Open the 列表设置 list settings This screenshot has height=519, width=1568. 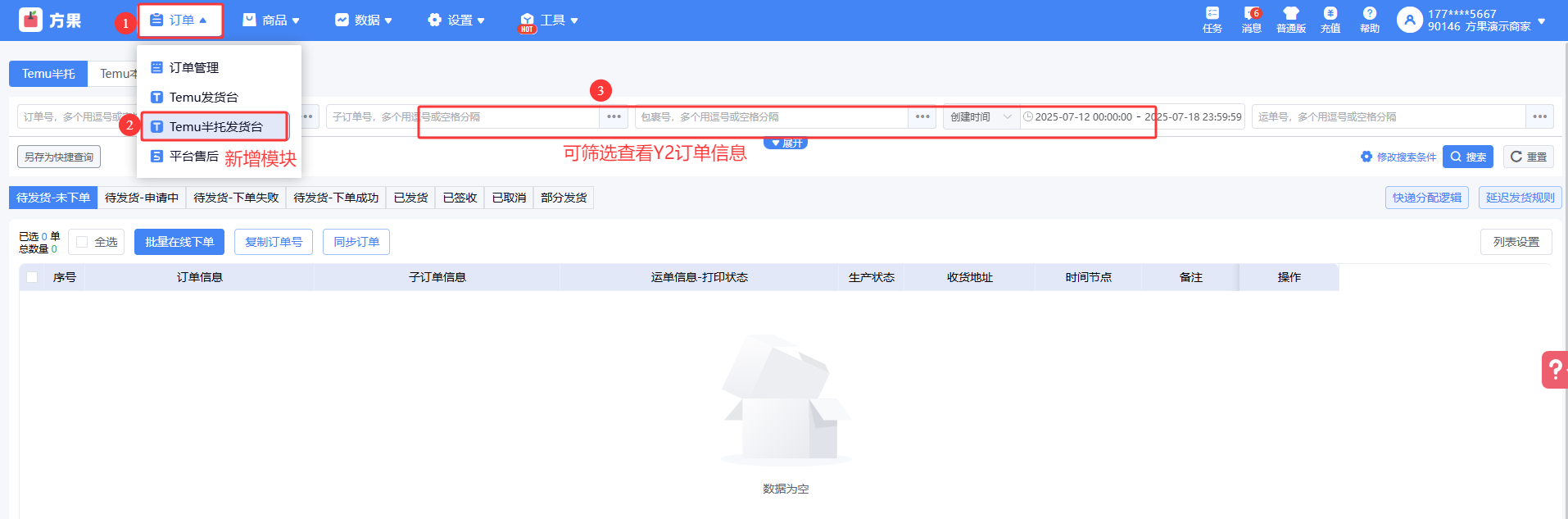(x=1516, y=242)
